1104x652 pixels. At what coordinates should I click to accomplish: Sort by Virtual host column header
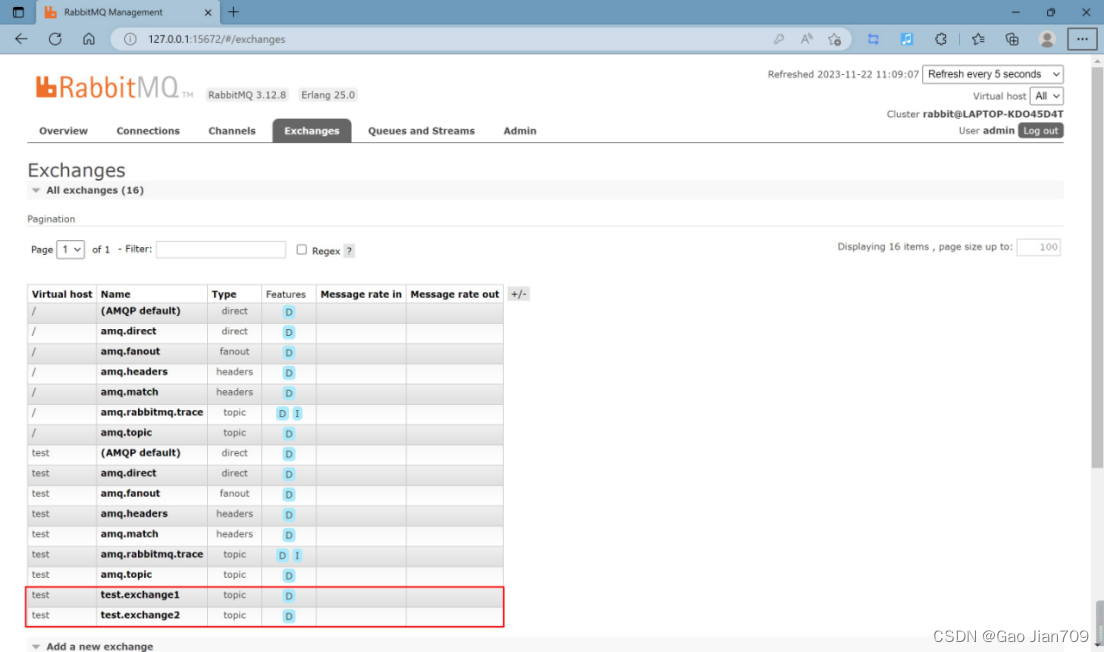click(x=62, y=294)
